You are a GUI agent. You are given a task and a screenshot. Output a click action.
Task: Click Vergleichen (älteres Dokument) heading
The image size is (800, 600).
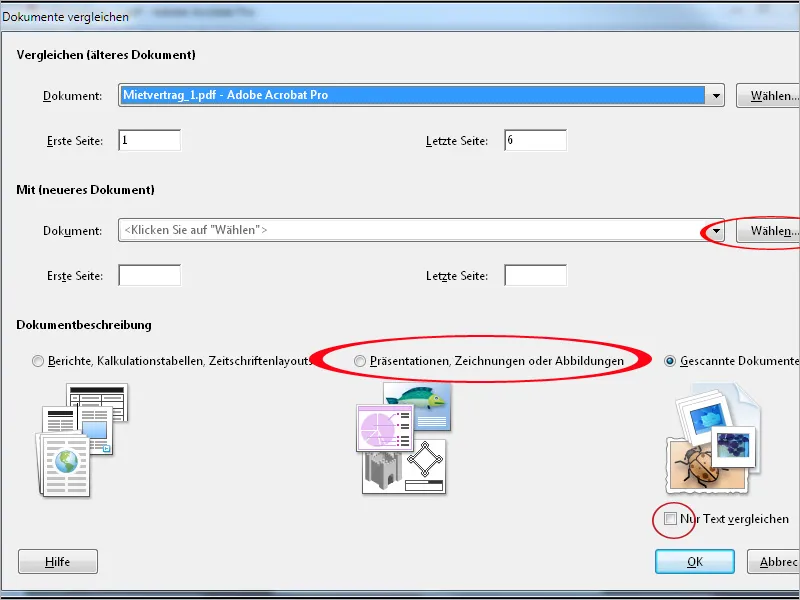coord(106,55)
